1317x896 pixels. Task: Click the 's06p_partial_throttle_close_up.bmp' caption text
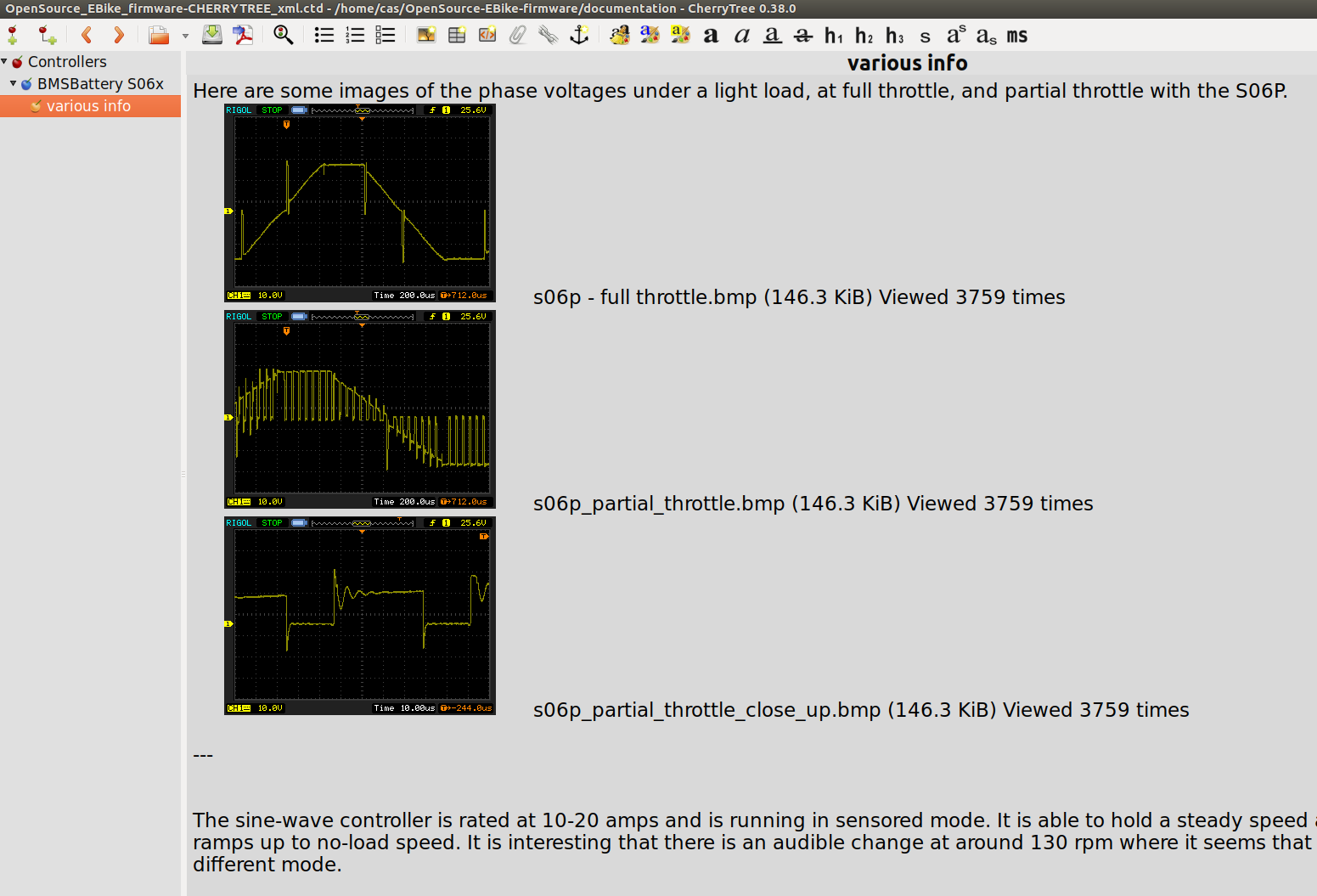click(x=861, y=710)
